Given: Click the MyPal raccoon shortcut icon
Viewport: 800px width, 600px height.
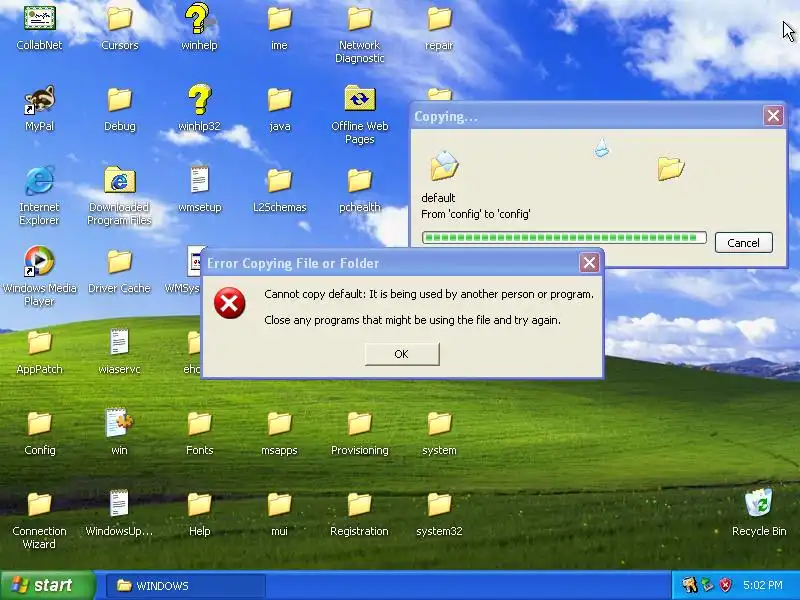Looking at the screenshot, I should click(x=39, y=99).
